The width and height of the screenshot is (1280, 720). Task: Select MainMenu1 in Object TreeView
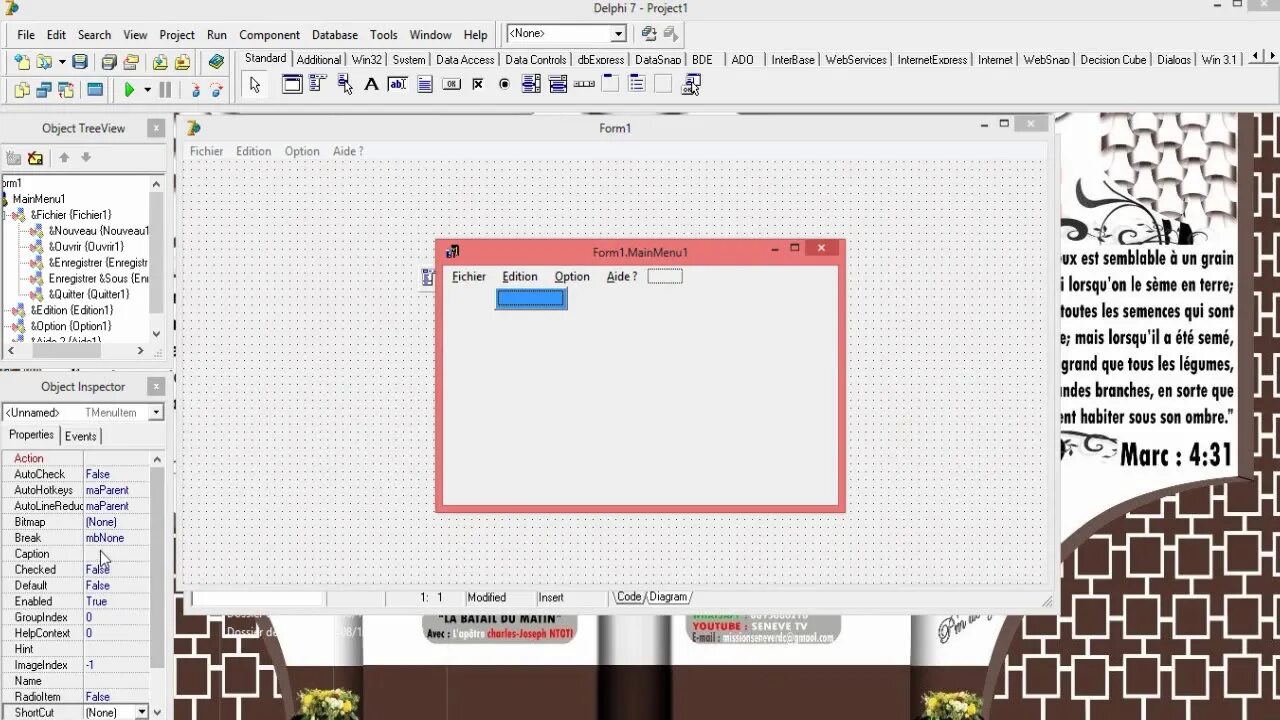pyautogui.click(x=39, y=199)
